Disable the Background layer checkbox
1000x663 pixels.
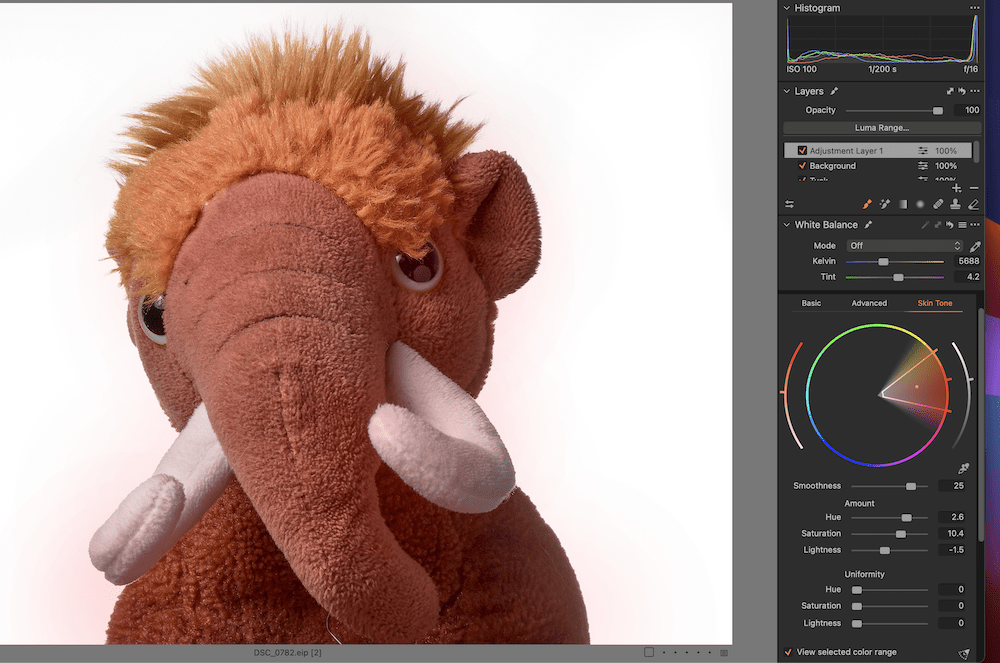pos(802,166)
